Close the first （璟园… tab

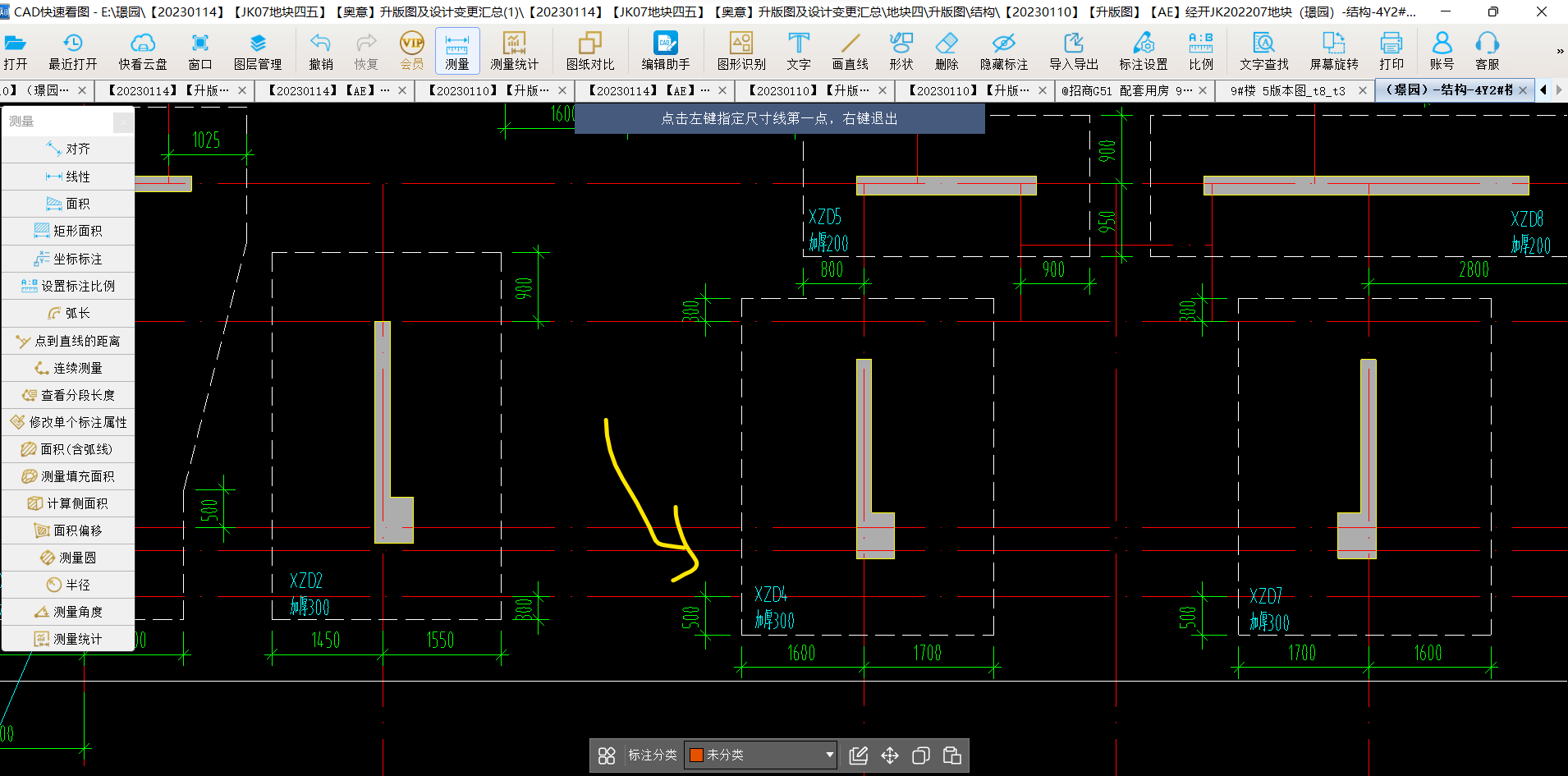point(82,90)
